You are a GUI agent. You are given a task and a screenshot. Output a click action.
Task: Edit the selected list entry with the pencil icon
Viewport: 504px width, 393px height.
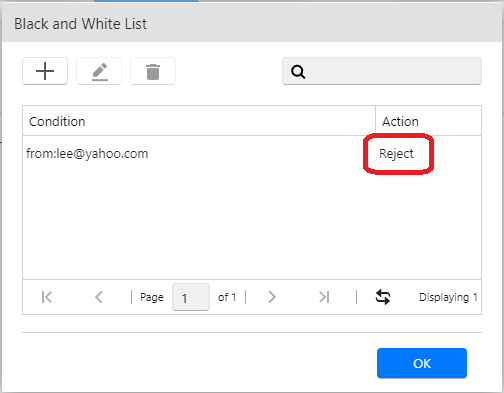[x=99, y=71]
